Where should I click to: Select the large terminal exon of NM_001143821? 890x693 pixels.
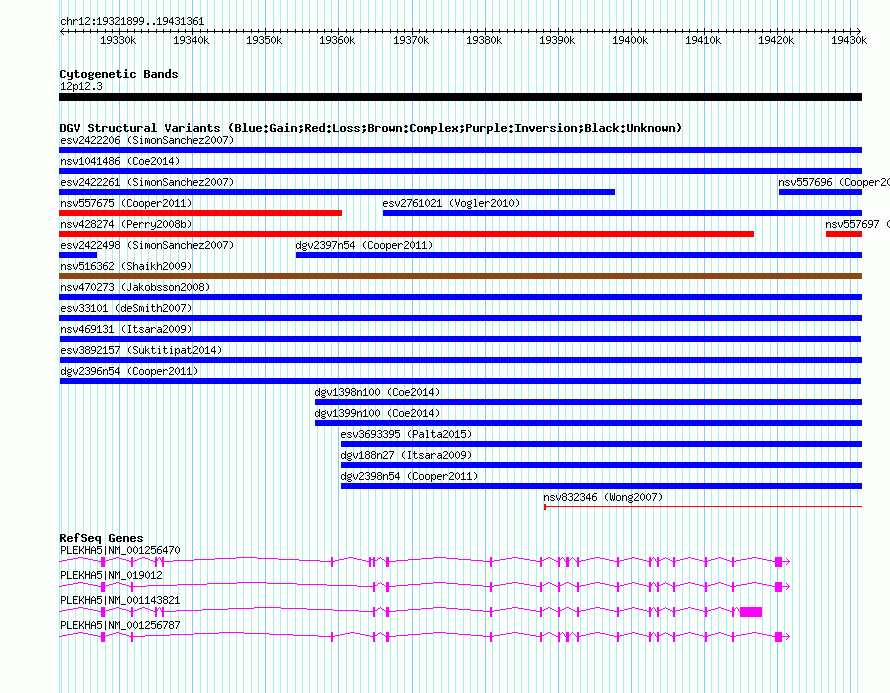pos(751,612)
